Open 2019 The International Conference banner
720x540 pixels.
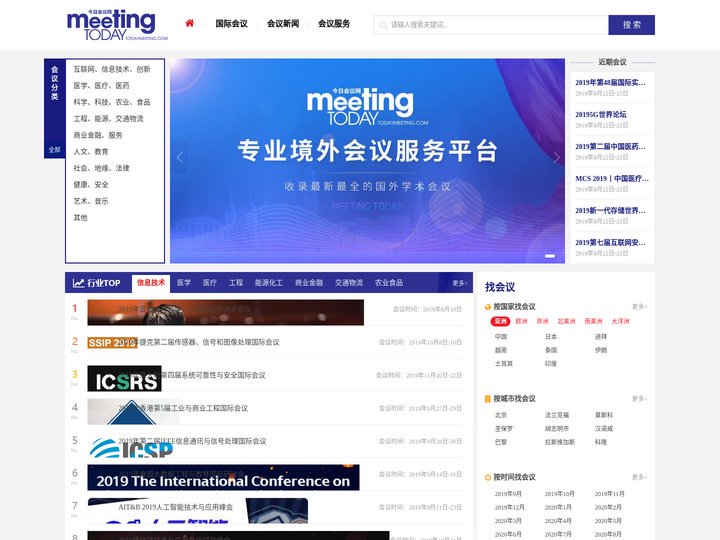(223, 478)
